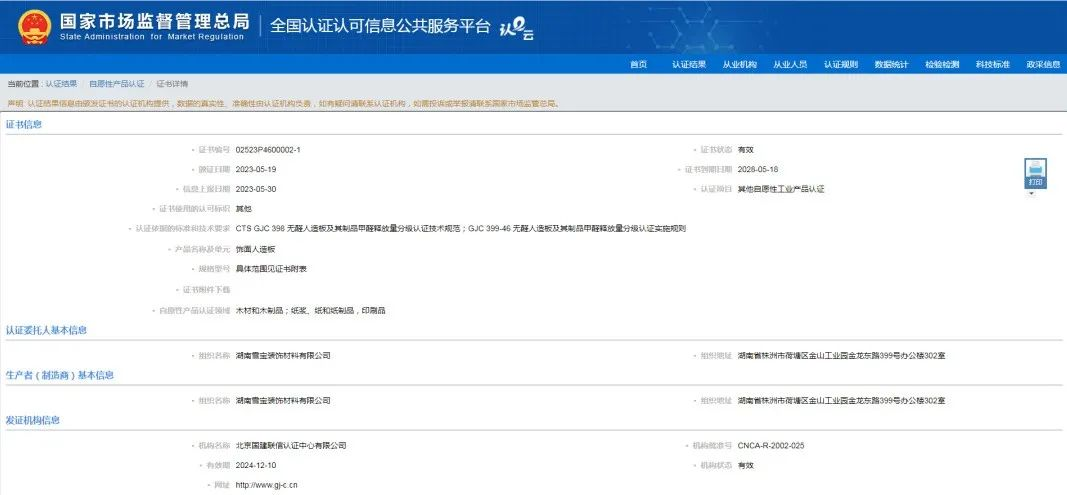Click the 认e云 logo in the header

(x=516, y=28)
